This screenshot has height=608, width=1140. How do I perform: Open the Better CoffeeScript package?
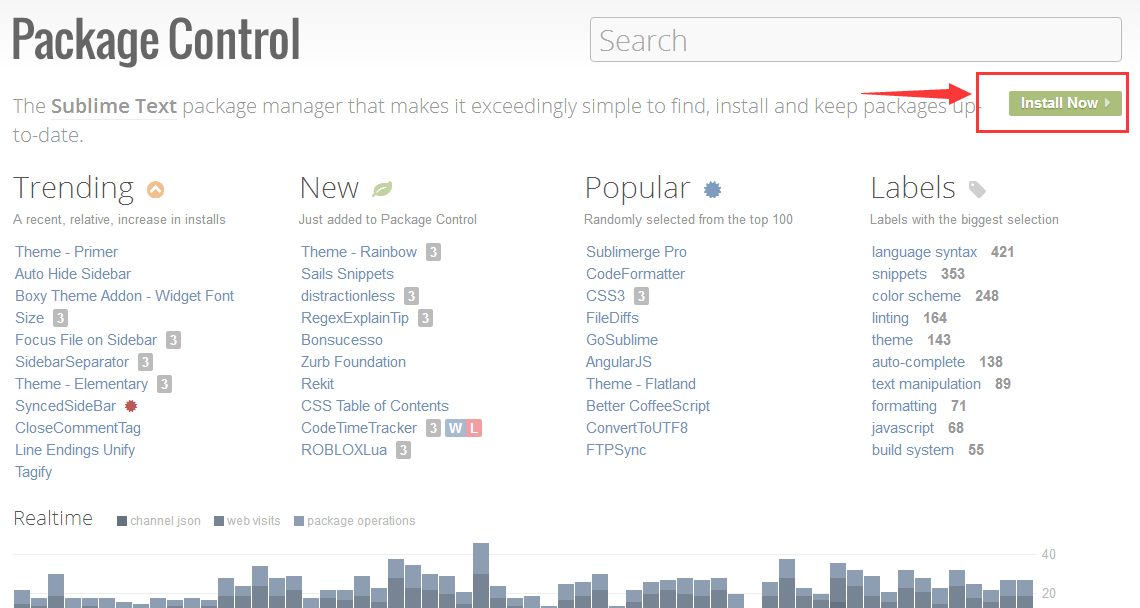[648, 406]
